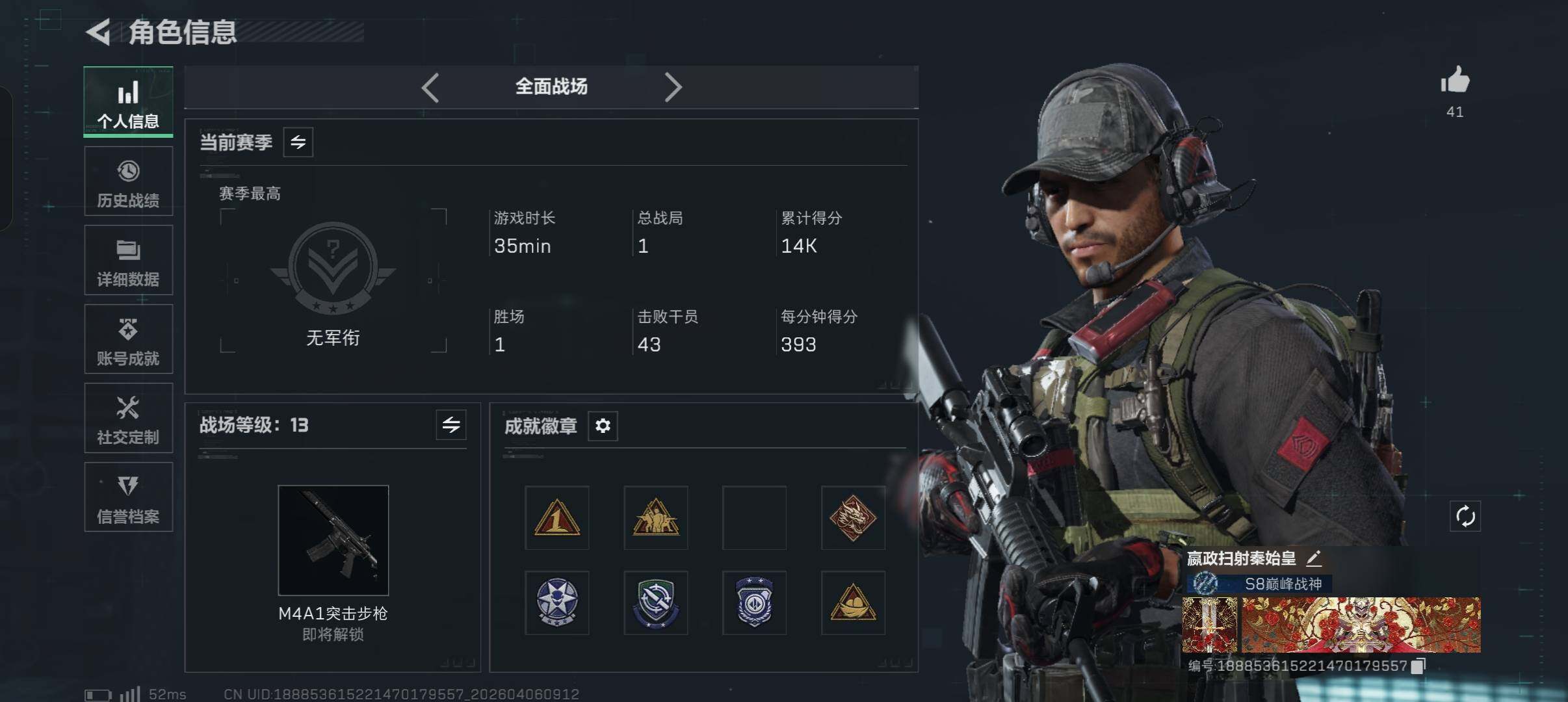Copy the player ID with the copy icon
Viewport: 1568px width, 702px height.
pyautogui.click(x=1418, y=666)
